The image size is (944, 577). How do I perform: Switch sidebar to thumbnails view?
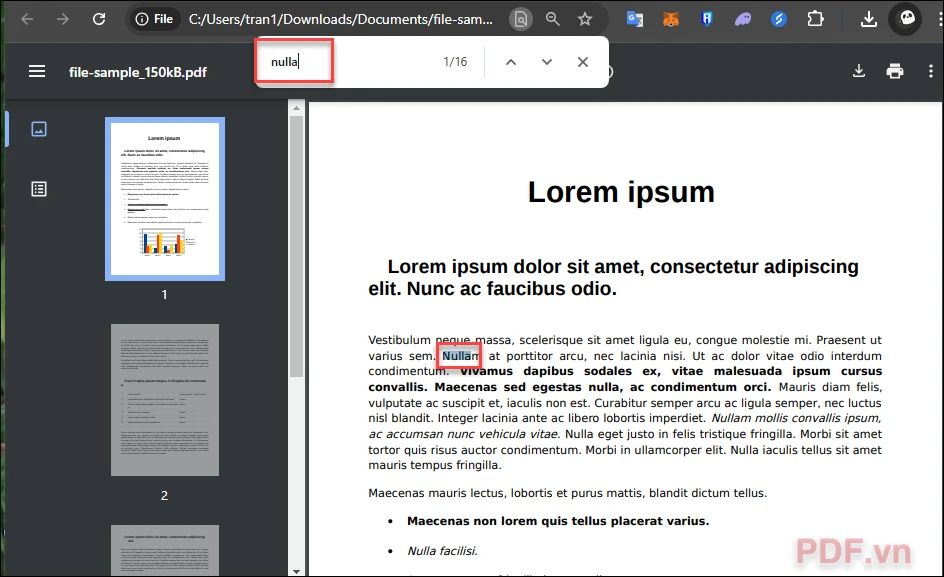click(39, 129)
